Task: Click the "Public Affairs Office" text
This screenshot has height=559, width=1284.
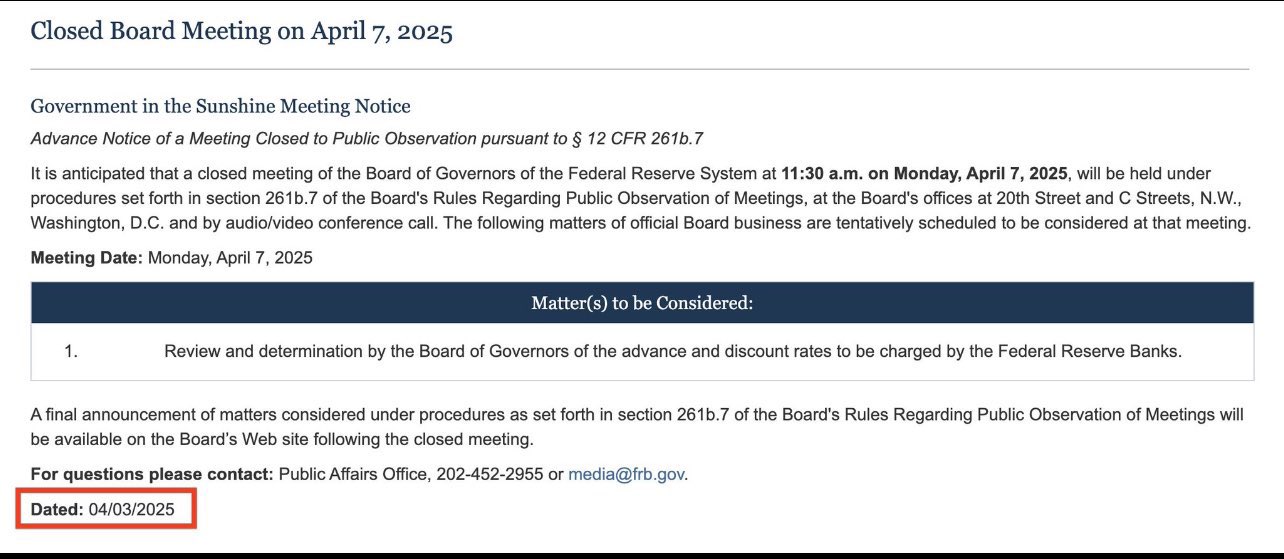Action: point(352,474)
